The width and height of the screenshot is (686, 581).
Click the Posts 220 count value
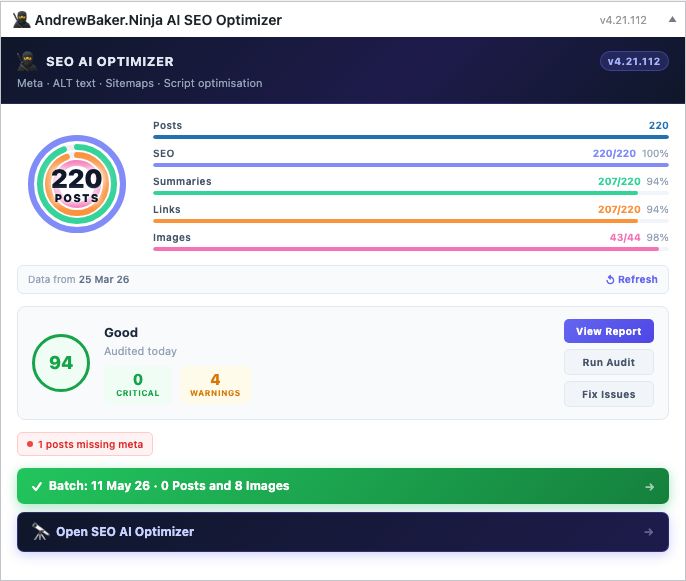point(658,126)
